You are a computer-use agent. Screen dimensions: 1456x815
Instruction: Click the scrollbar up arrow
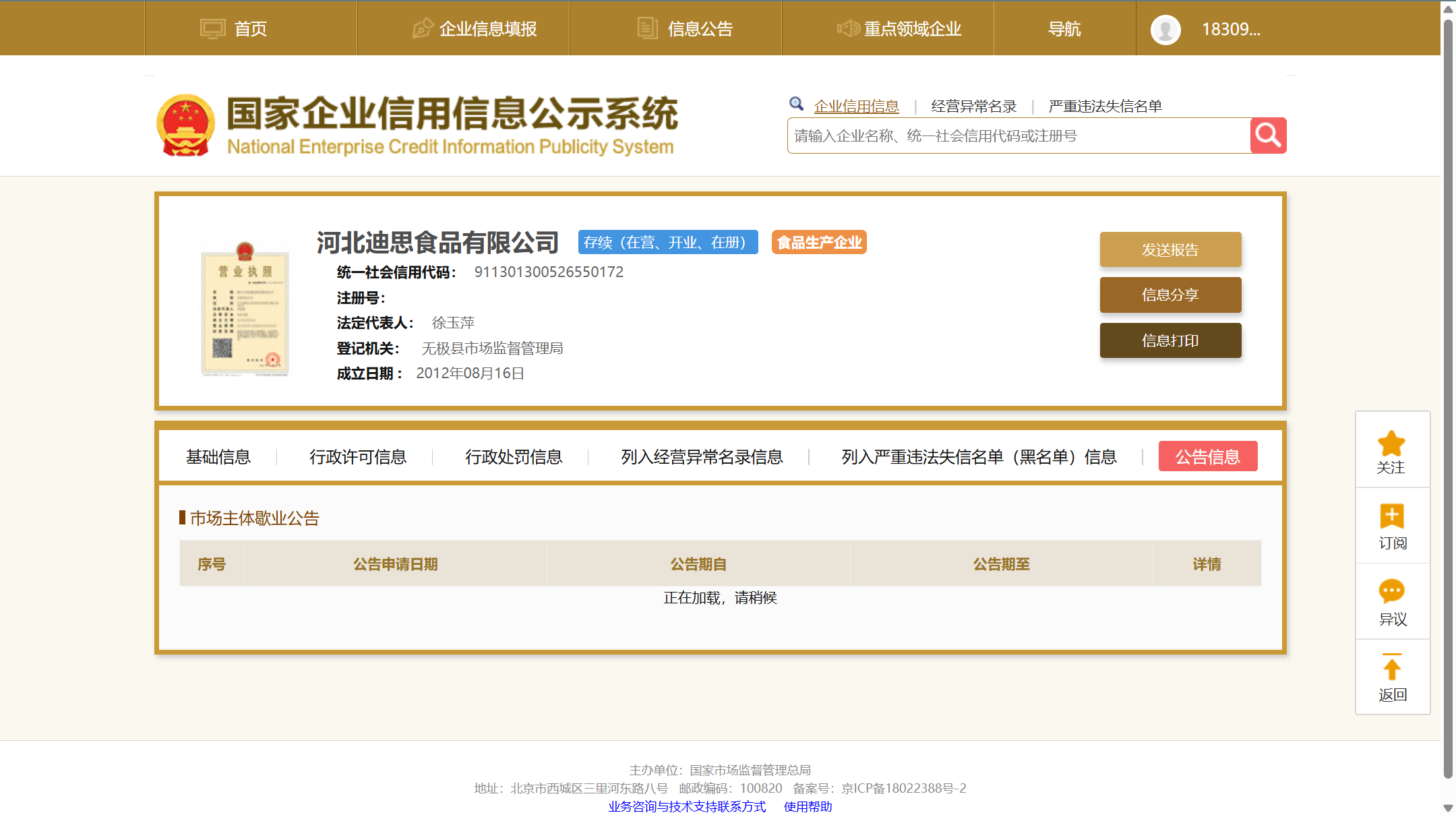click(x=1448, y=9)
